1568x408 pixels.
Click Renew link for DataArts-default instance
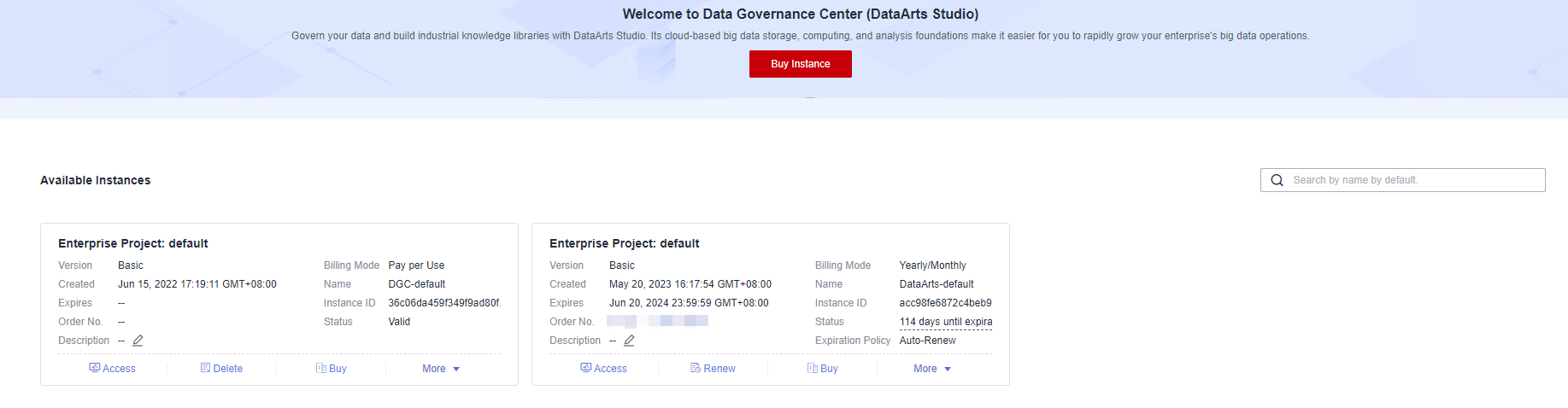coord(719,369)
